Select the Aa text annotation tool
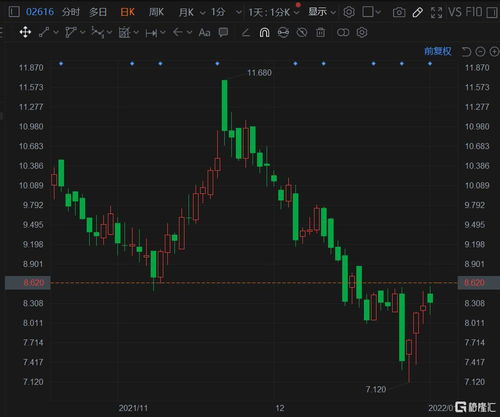Viewport: 500px width, 417px height. point(204,33)
